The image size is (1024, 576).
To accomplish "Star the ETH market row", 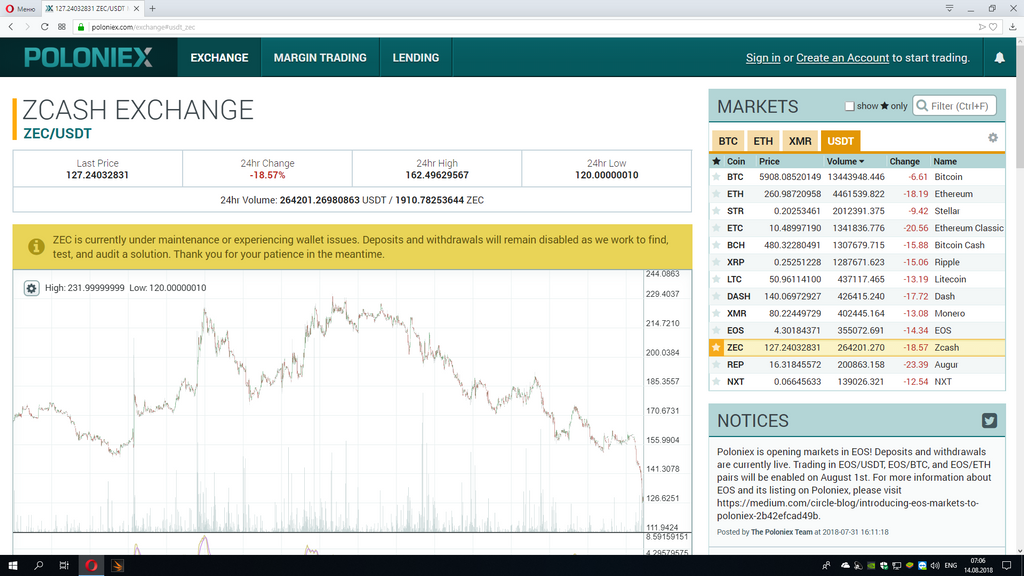I will pyautogui.click(x=716, y=194).
